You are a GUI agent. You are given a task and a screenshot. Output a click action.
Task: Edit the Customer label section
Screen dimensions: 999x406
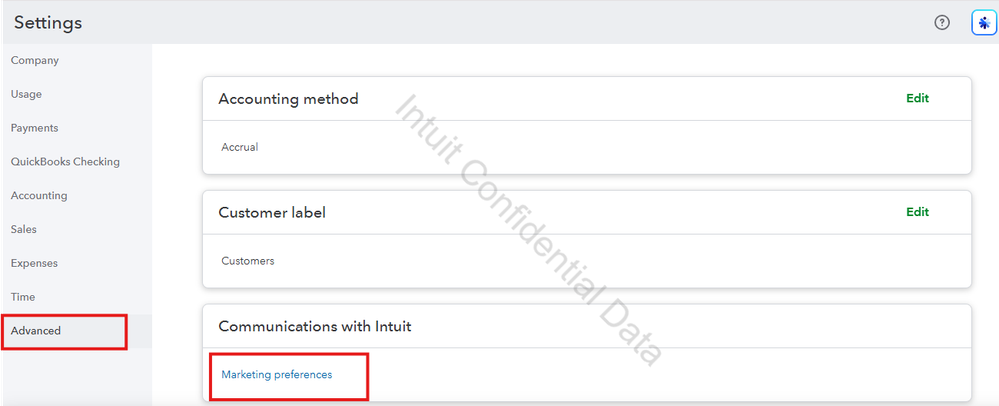[x=917, y=212]
